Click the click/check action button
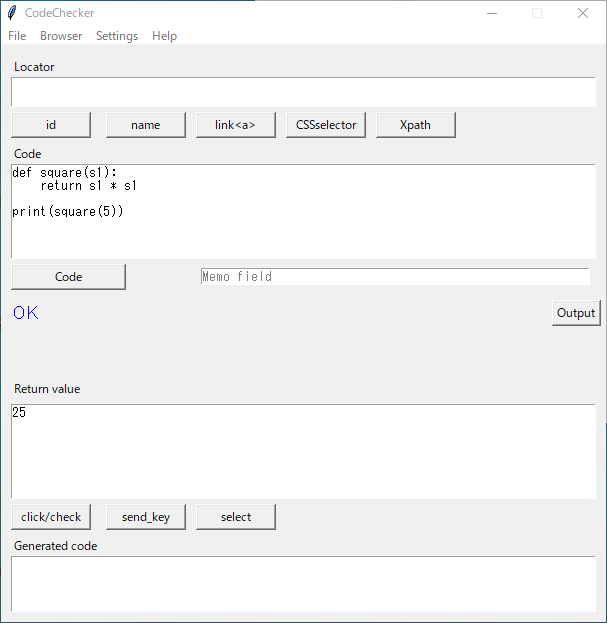Image resolution: width=607 pixels, height=623 pixels. (51, 517)
